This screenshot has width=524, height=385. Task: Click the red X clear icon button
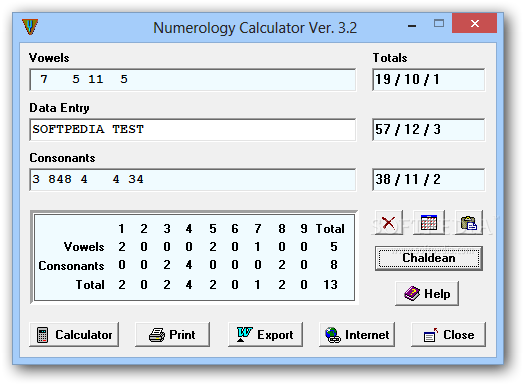pos(389,223)
